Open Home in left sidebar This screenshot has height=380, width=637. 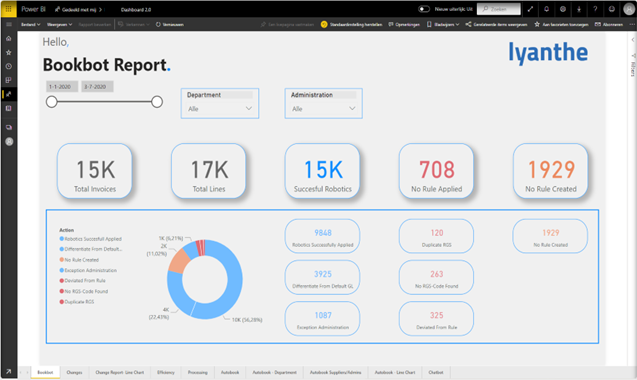[x=9, y=39]
